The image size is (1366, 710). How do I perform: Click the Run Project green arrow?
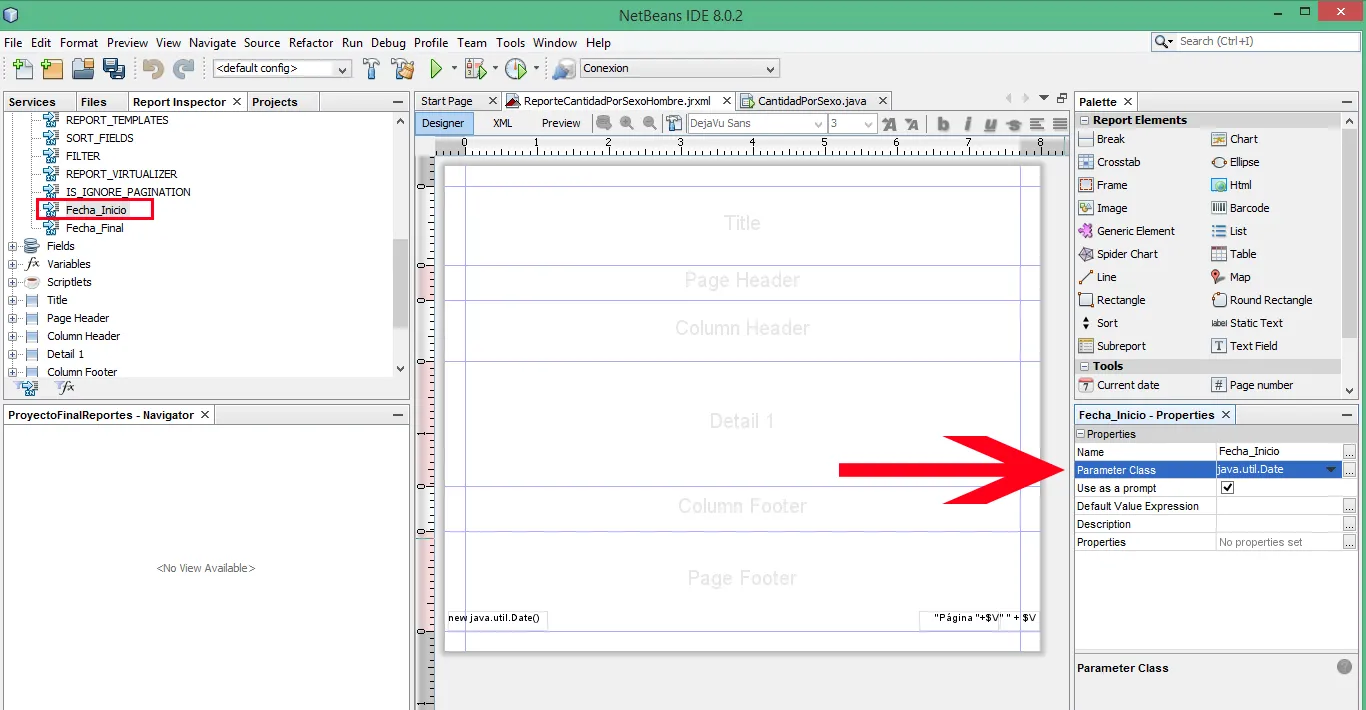pyautogui.click(x=436, y=69)
